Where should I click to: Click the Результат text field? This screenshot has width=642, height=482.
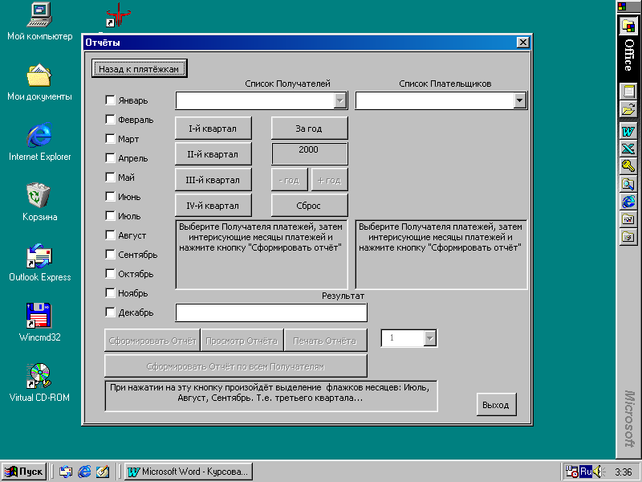tap(271, 313)
